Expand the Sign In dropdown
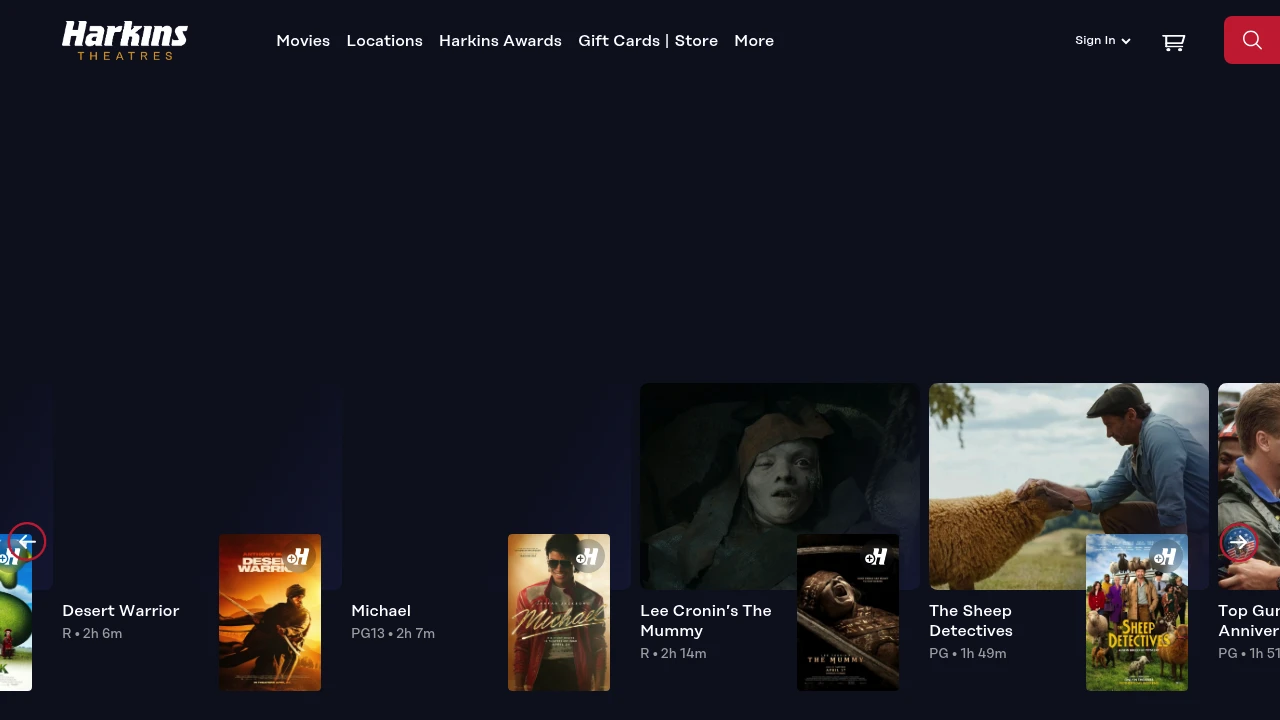This screenshot has height=720, width=1280. (1103, 41)
